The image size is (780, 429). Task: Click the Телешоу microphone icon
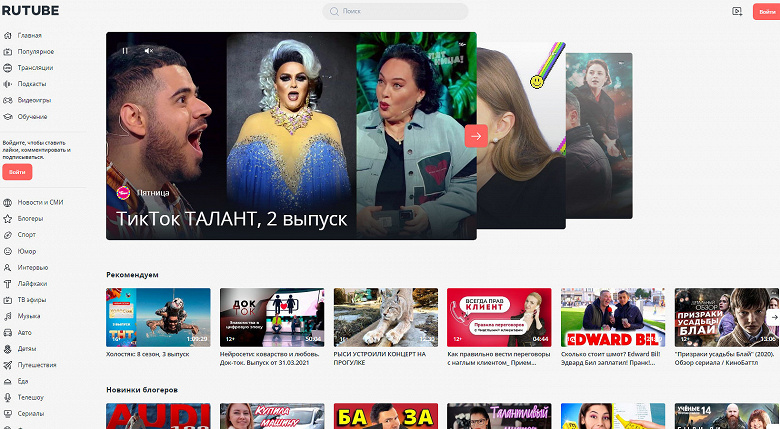tap(7, 397)
